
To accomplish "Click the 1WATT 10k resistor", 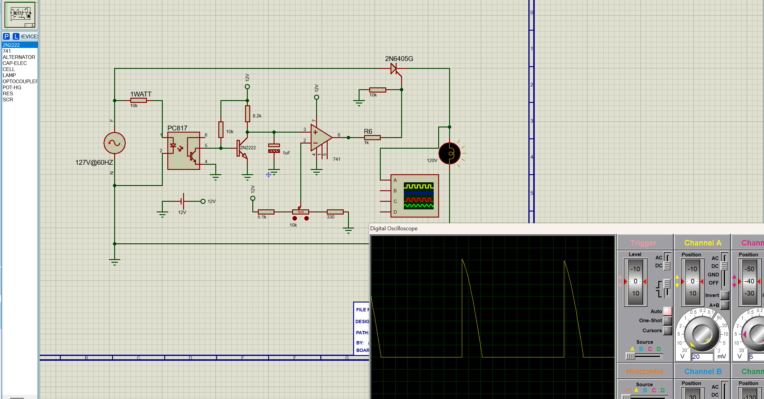I will coord(139,100).
